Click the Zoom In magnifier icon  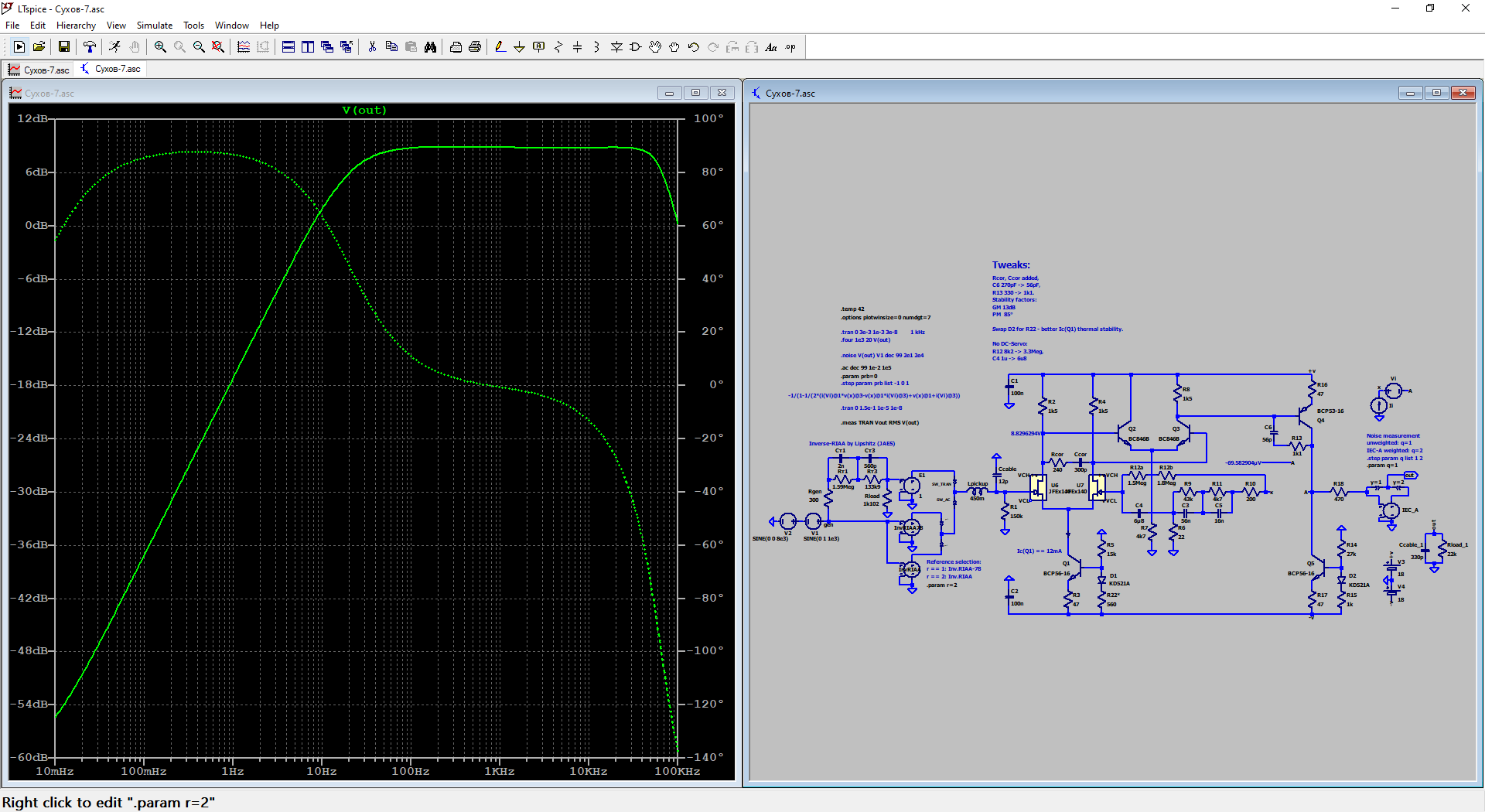pos(160,47)
